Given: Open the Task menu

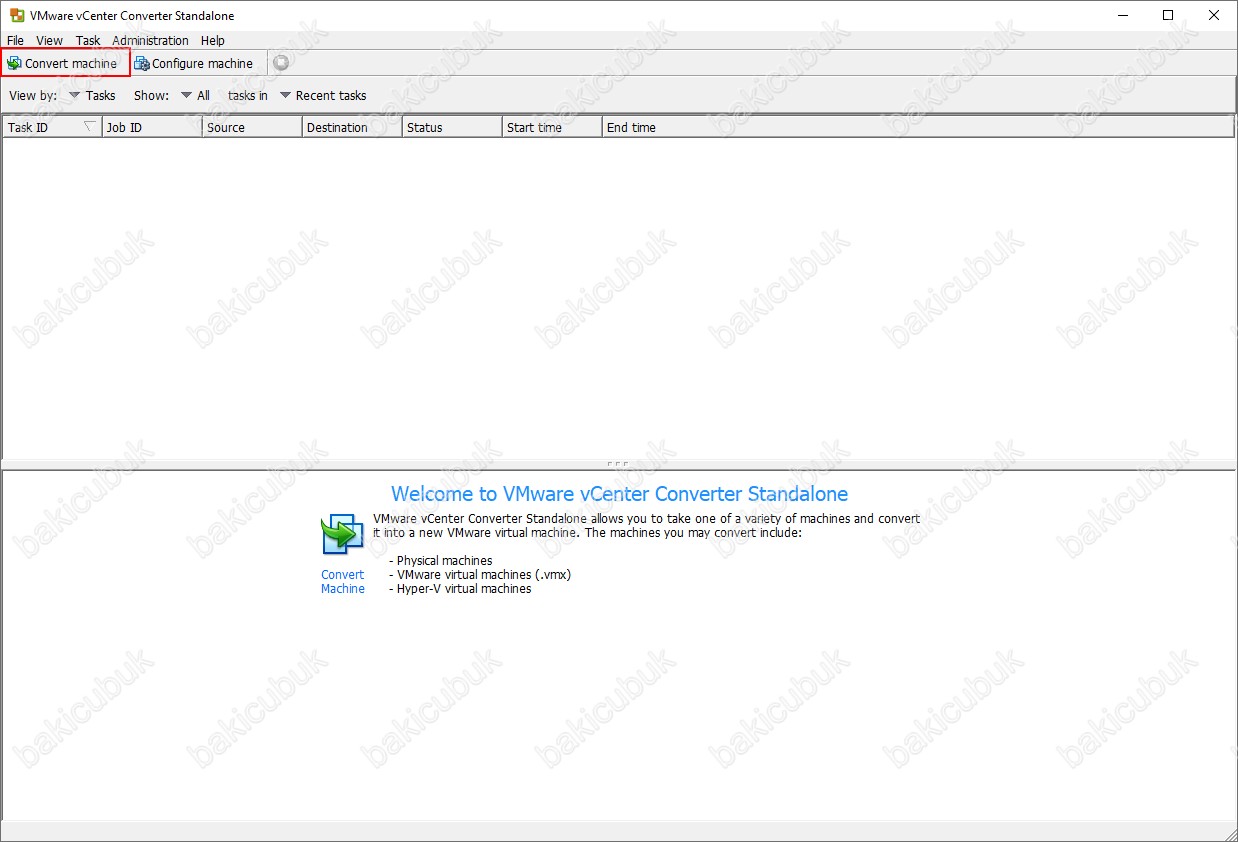Looking at the screenshot, I should (x=88, y=41).
